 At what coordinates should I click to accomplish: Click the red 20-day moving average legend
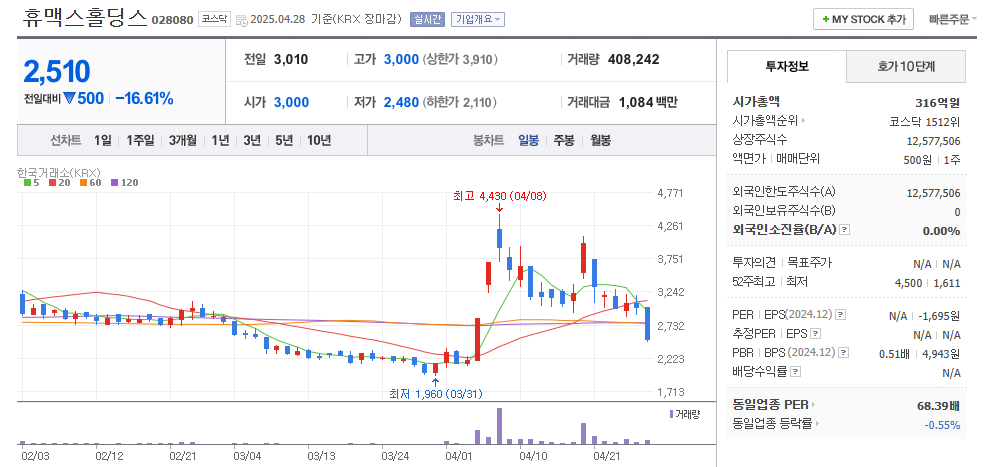pyautogui.click(x=59, y=182)
